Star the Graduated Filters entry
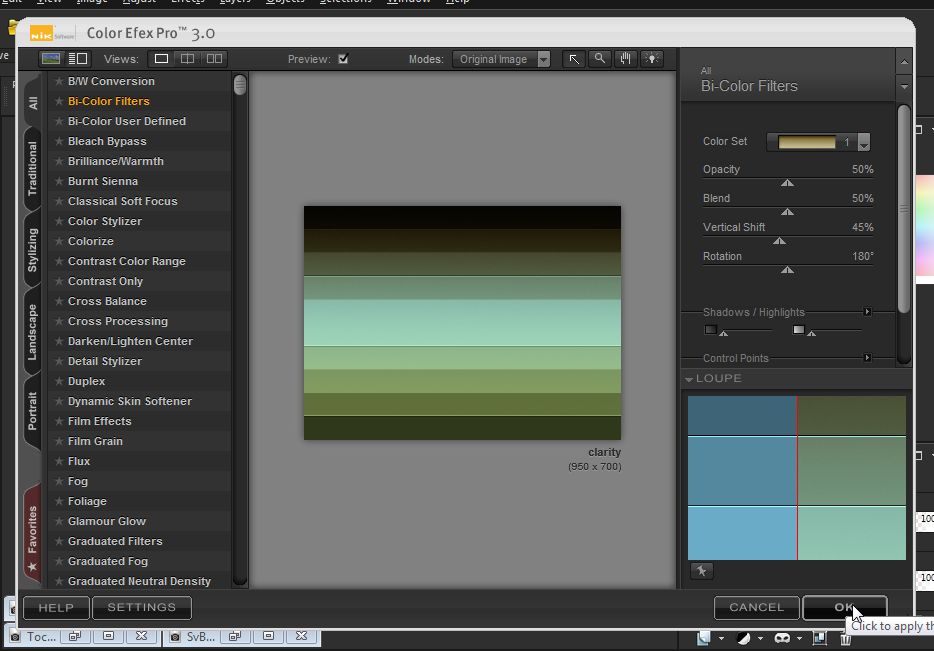Image resolution: width=934 pixels, height=651 pixels. click(59, 541)
